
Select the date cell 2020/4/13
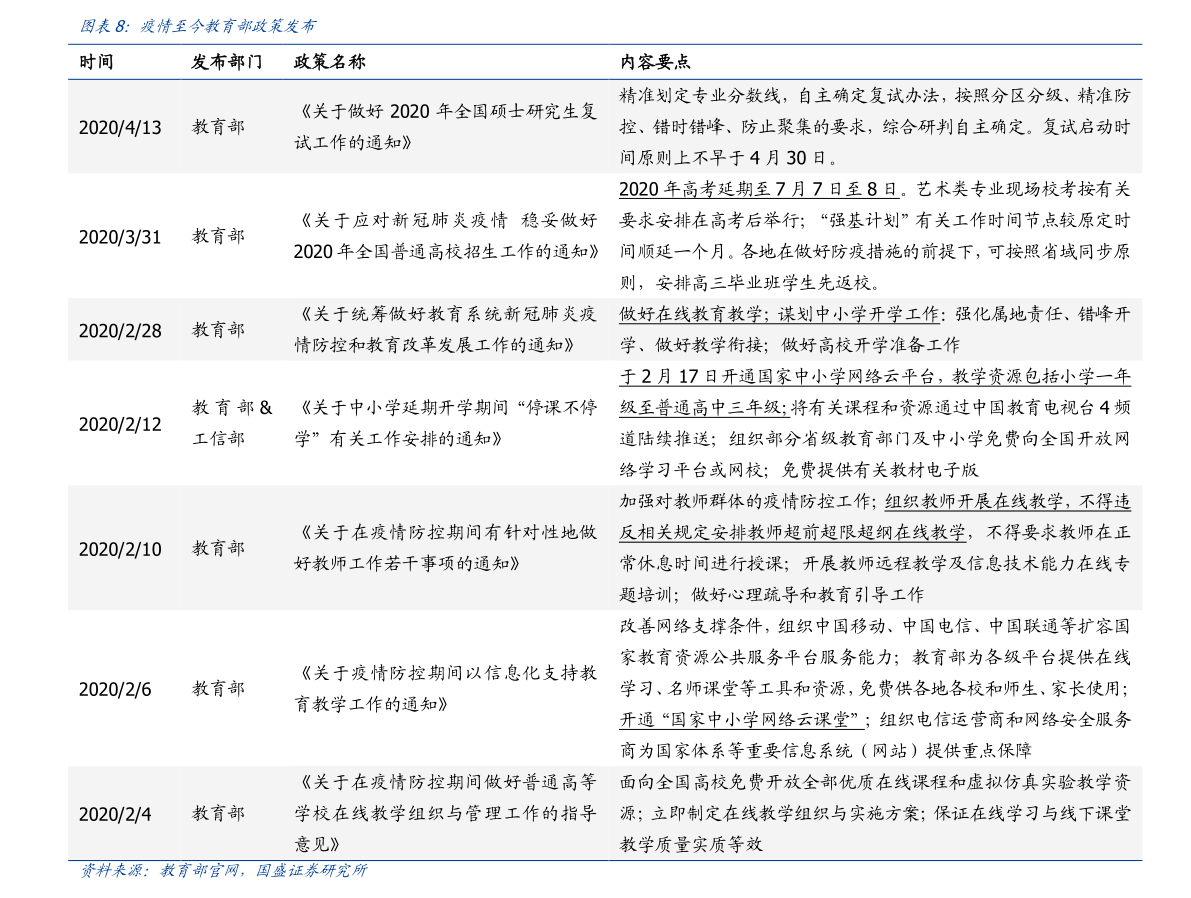coord(120,127)
